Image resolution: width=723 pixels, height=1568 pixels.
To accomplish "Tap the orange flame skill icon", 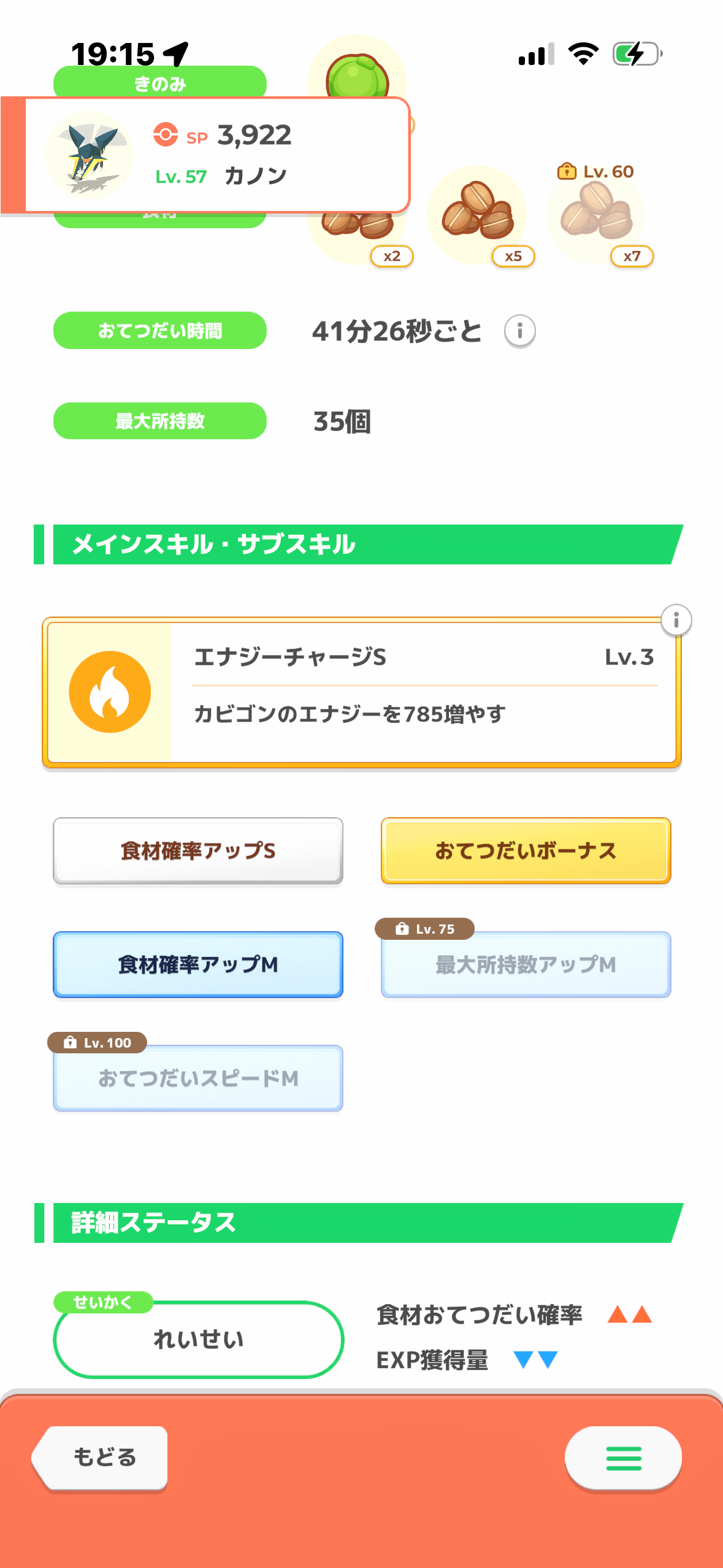I will (110, 692).
